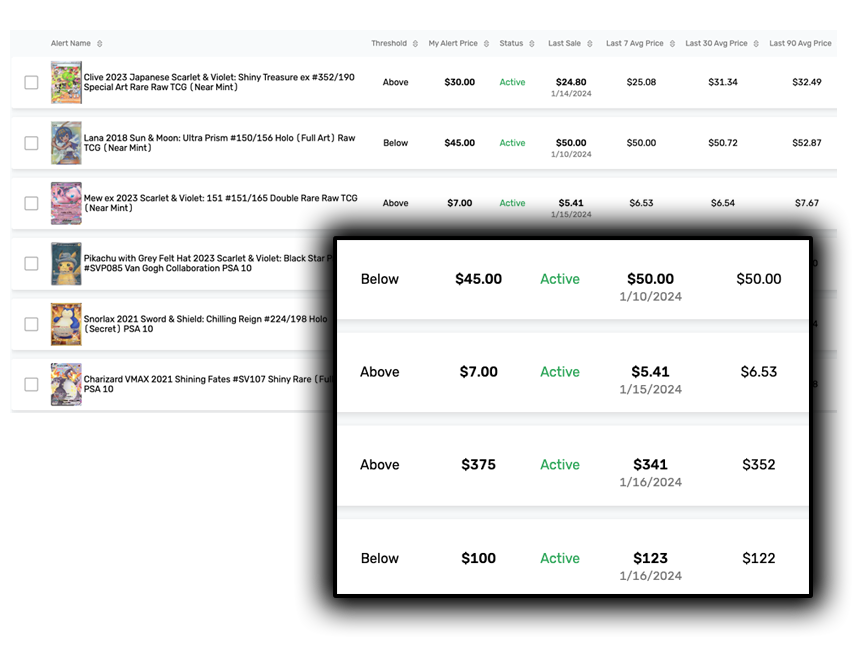This screenshot has height=649, width=858.
Task: Open the Mew ex card thumbnail
Action: [x=66, y=204]
